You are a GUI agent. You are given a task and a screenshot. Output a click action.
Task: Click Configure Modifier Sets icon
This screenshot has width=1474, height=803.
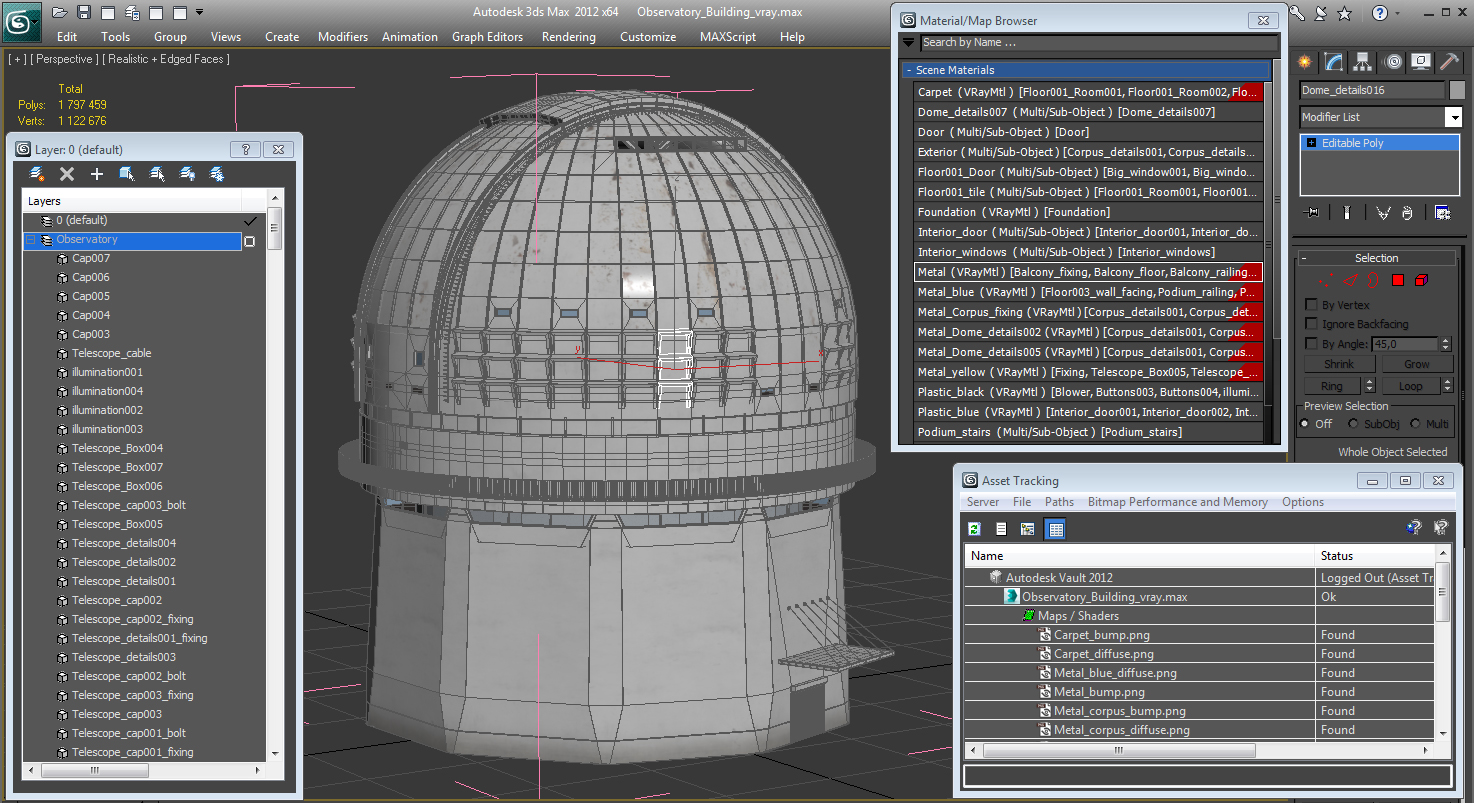[x=1442, y=212]
